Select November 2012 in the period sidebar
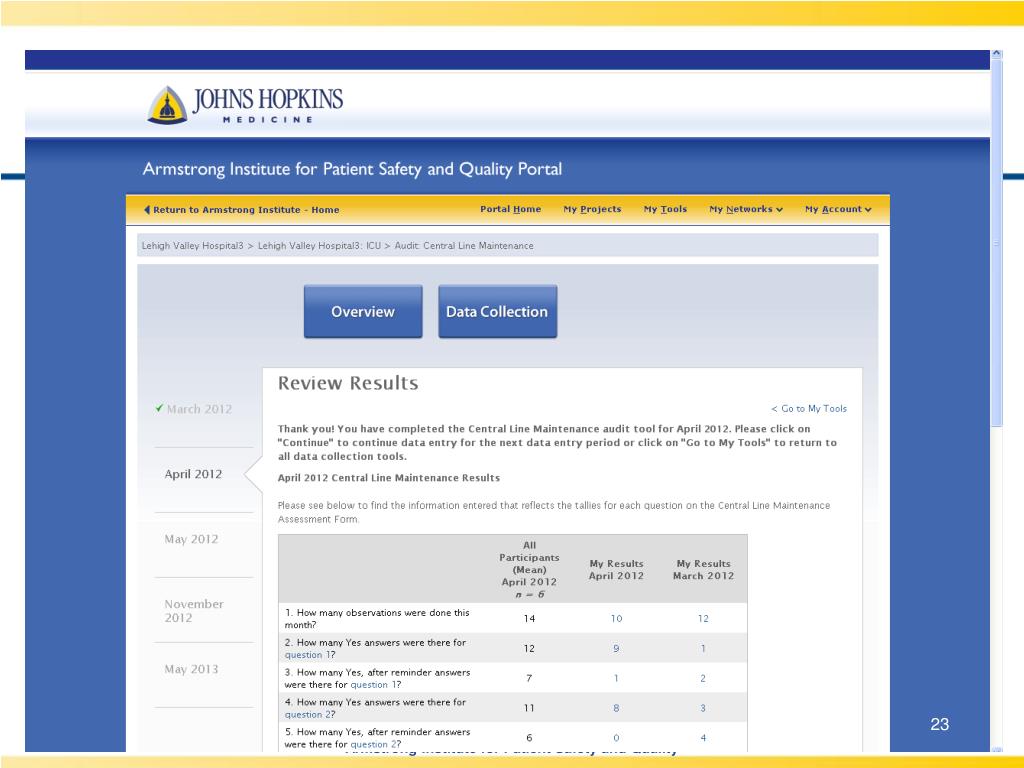This screenshot has width=1024, height=768. point(194,611)
